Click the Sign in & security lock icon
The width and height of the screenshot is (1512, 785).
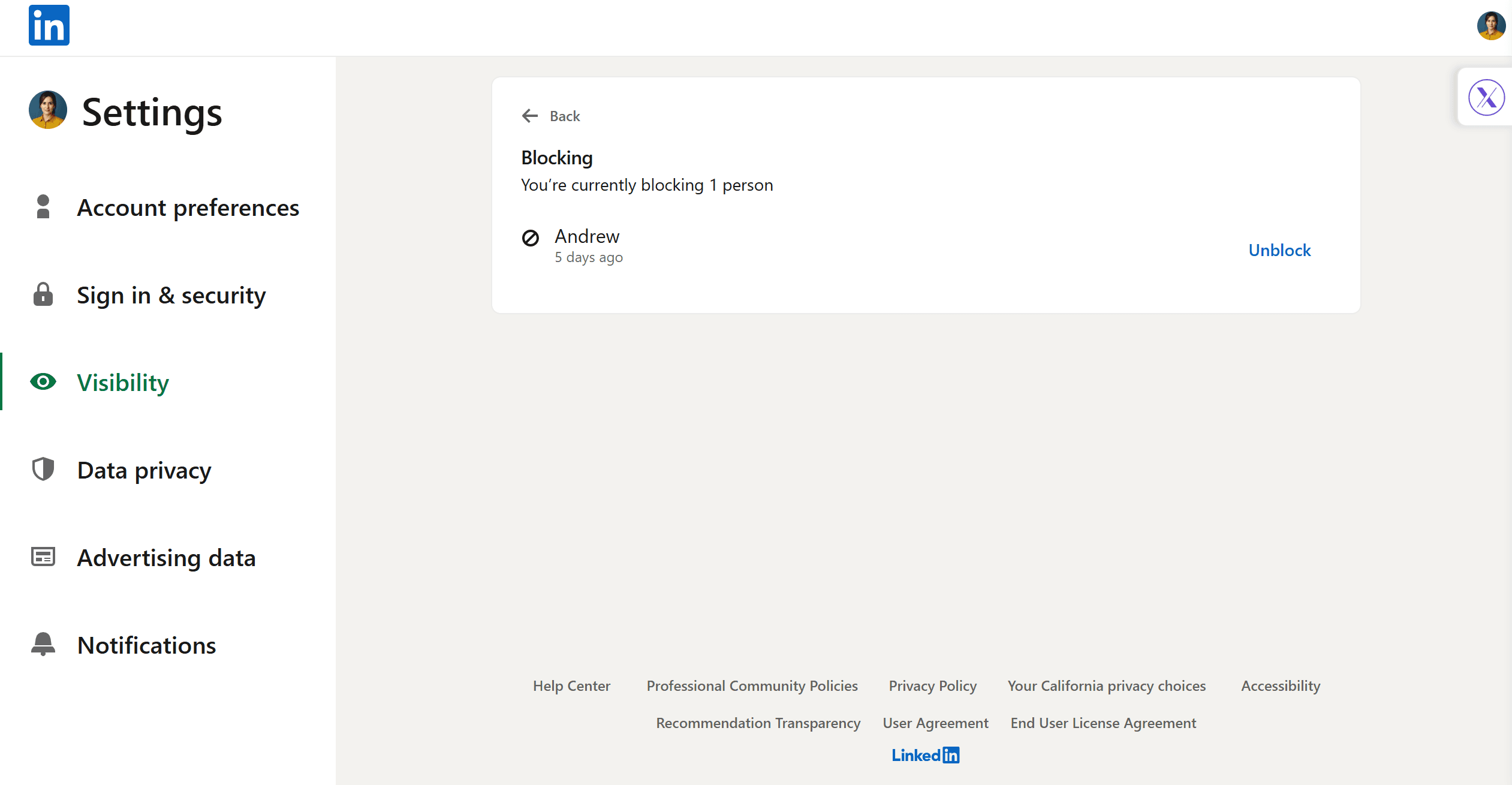click(x=43, y=294)
